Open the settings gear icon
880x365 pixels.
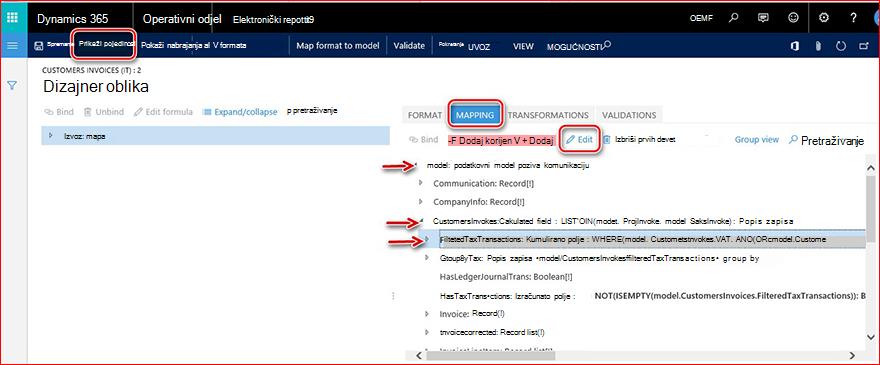823,18
